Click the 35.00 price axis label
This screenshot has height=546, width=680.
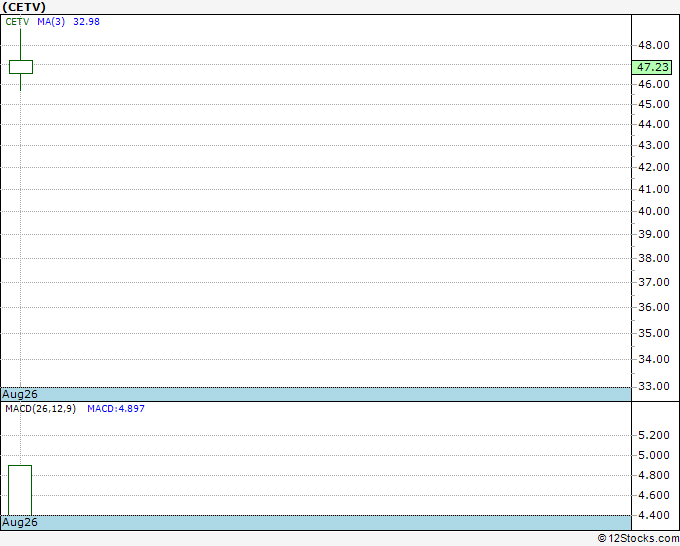pyautogui.click(x=654, y=333)
